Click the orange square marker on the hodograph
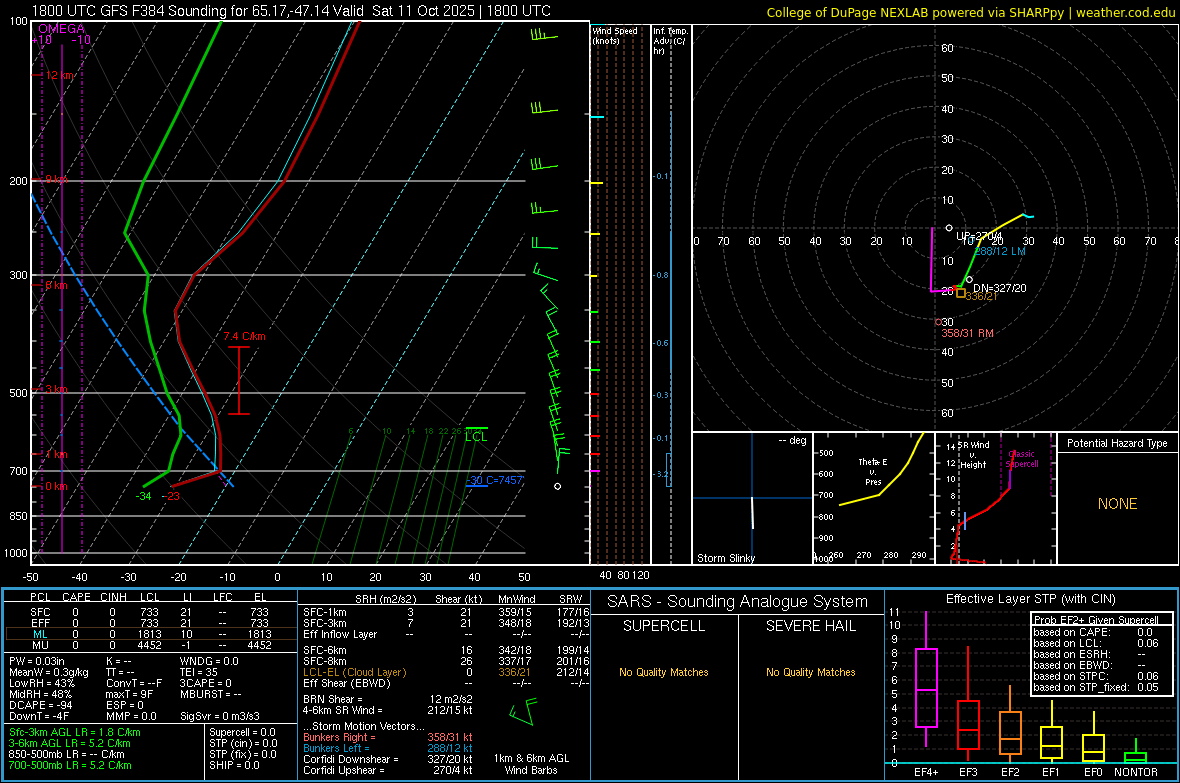 point(961,293)
